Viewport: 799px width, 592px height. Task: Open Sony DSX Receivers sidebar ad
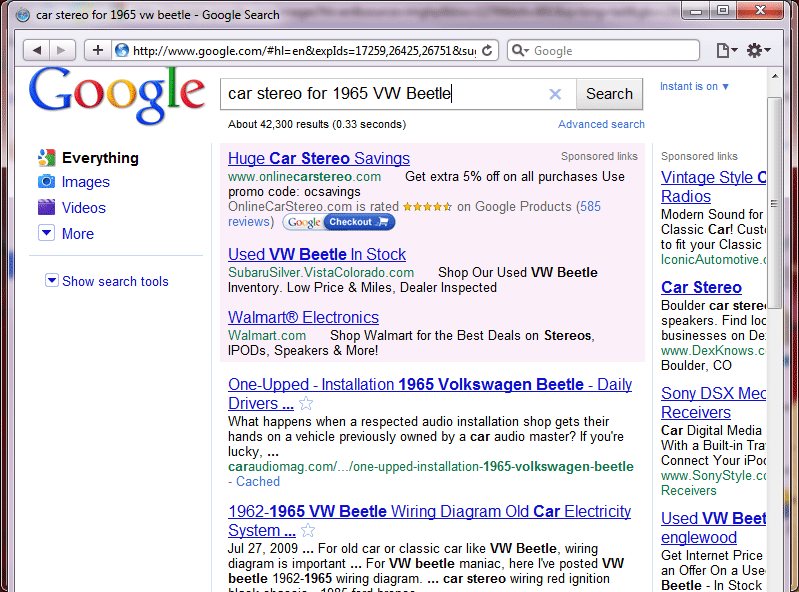point(713,402)
